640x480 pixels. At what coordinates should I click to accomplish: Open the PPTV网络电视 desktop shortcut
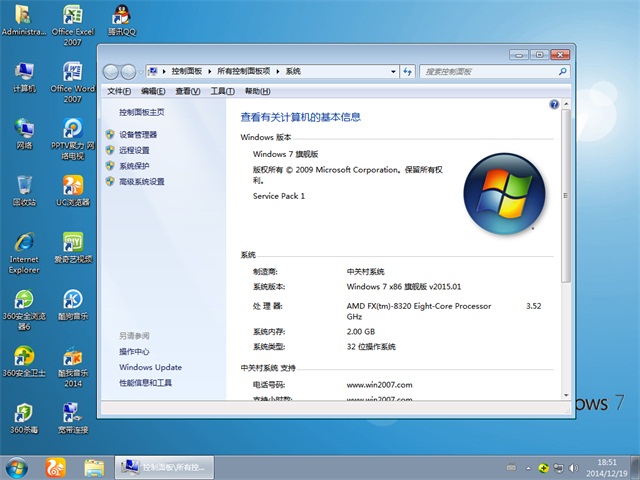73,139
